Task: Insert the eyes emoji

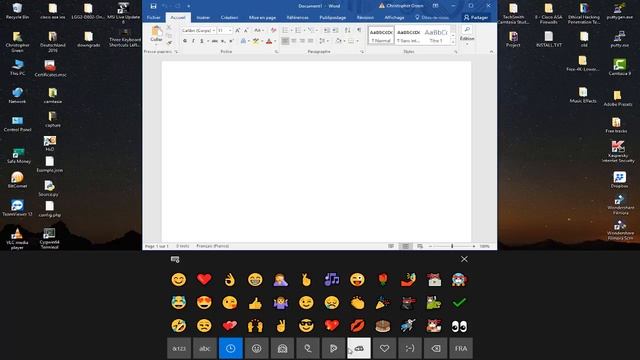Action: 459,326
